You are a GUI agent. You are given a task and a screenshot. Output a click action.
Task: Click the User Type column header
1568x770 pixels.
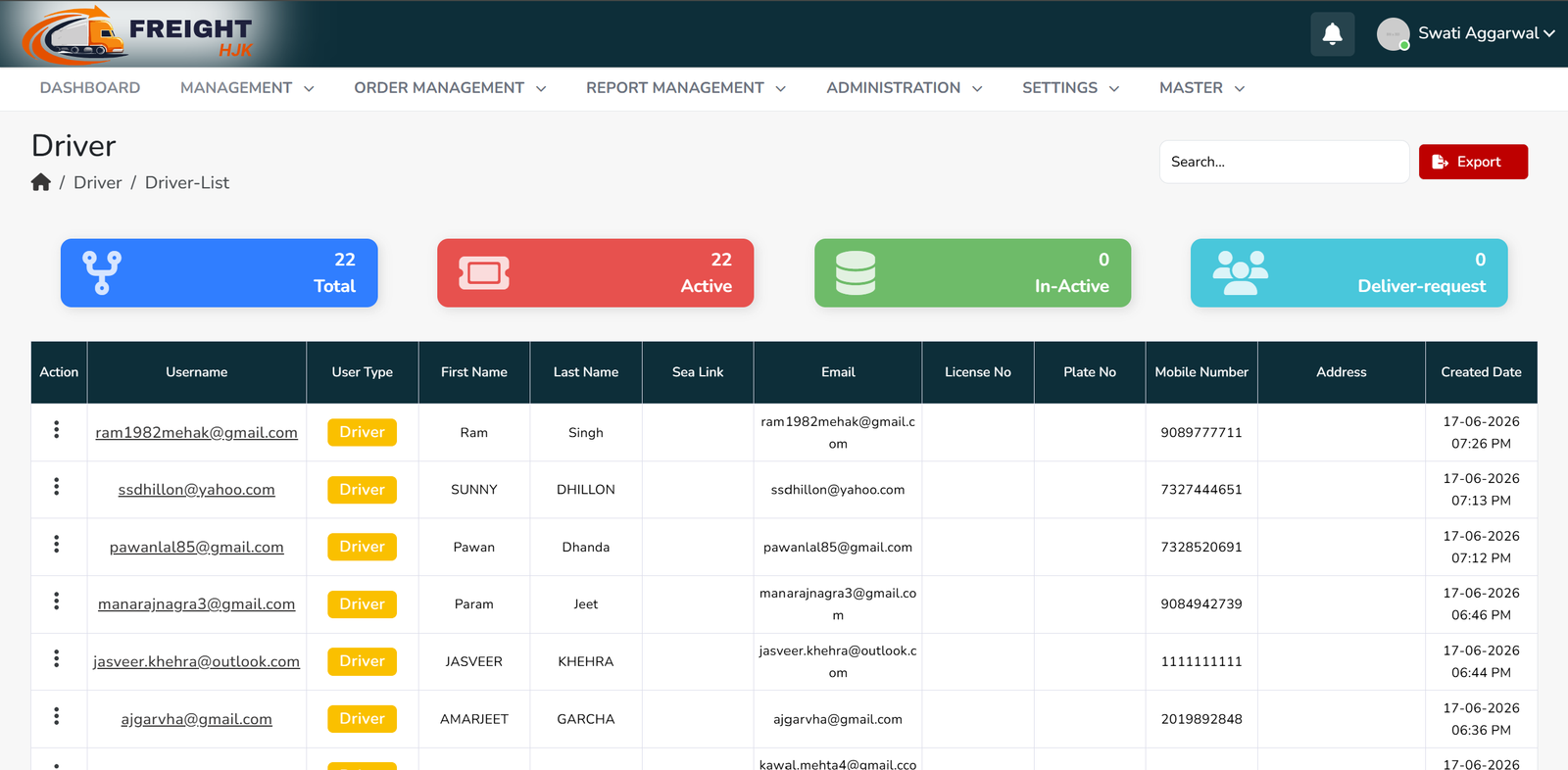tap(363, 372)
